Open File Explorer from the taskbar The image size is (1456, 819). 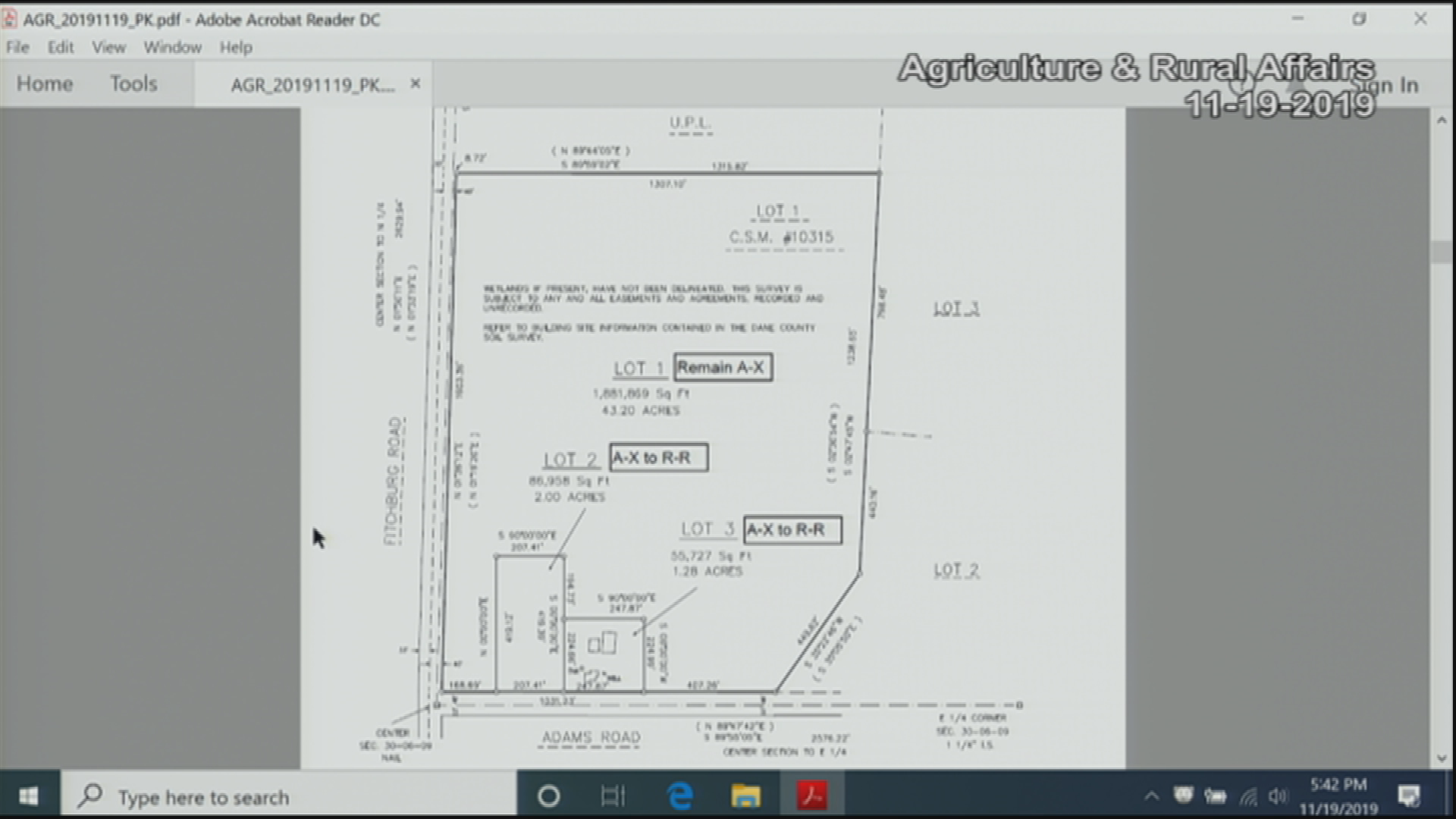745,796
